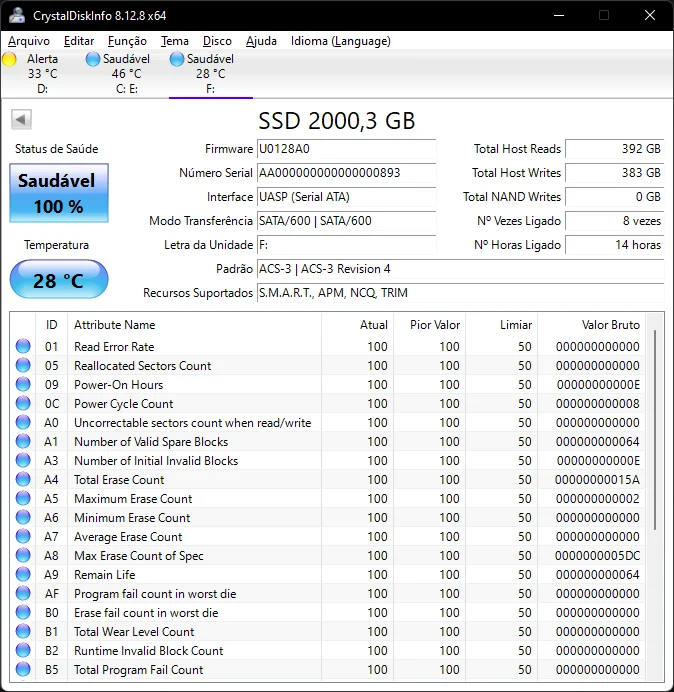This screenshot has height=692, width=674.
Task: Open the Função menu
Action: click(x=127, y=41)
